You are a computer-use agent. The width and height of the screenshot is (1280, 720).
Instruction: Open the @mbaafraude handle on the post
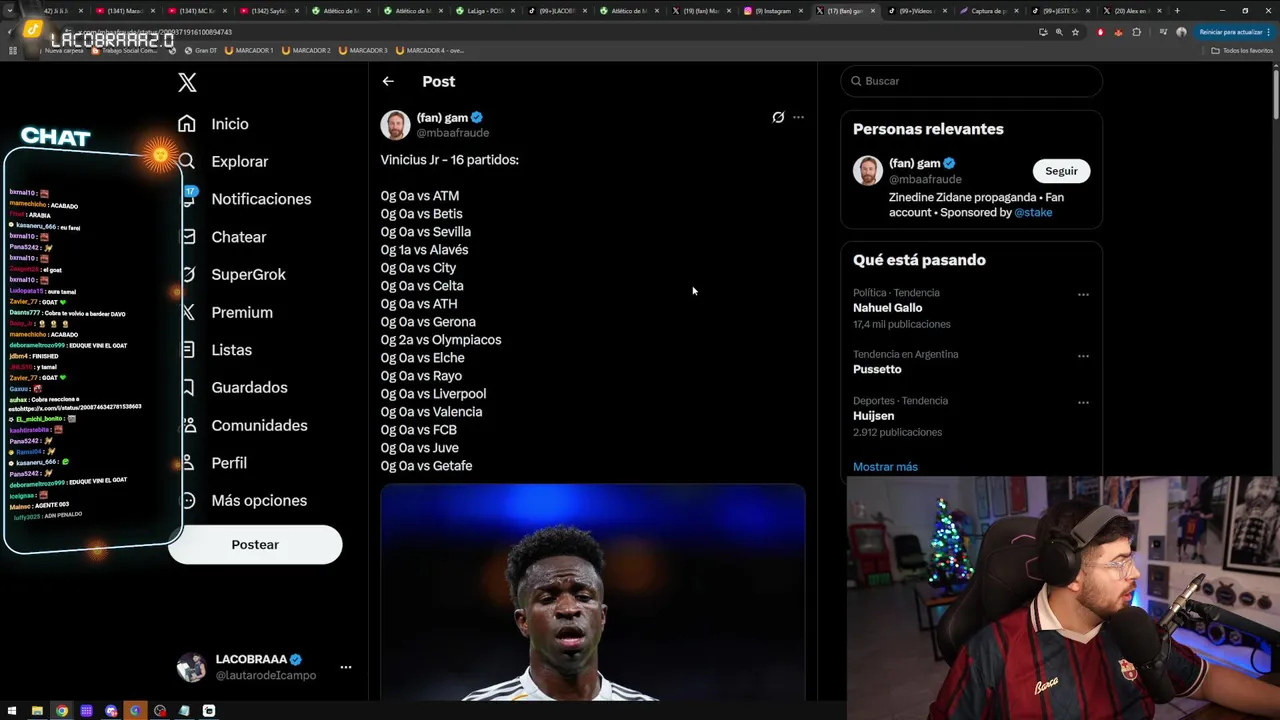(452, 133)
